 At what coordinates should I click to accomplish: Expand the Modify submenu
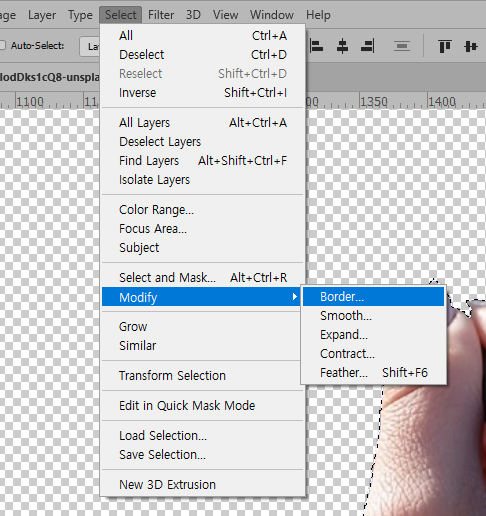(201, 297)
